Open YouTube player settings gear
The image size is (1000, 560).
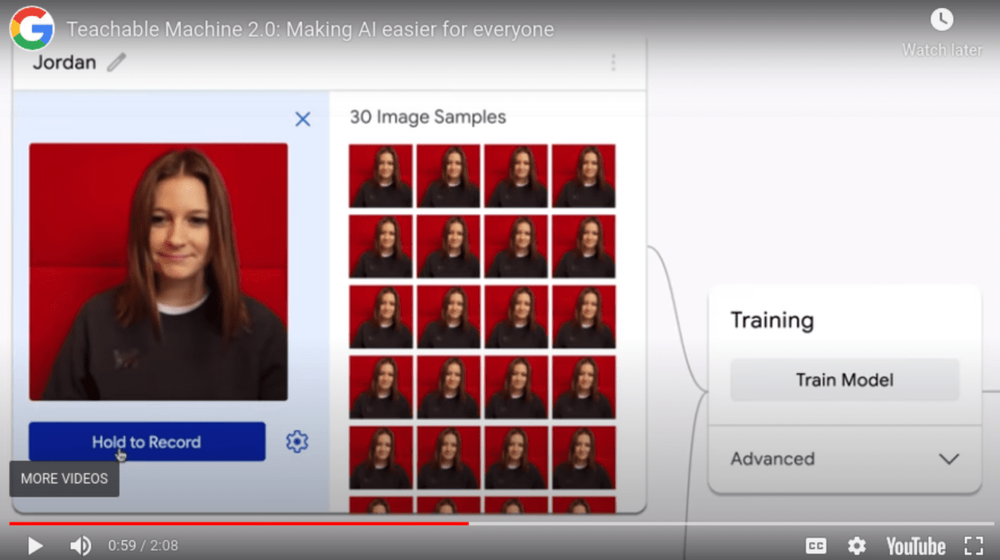point(857,546)
